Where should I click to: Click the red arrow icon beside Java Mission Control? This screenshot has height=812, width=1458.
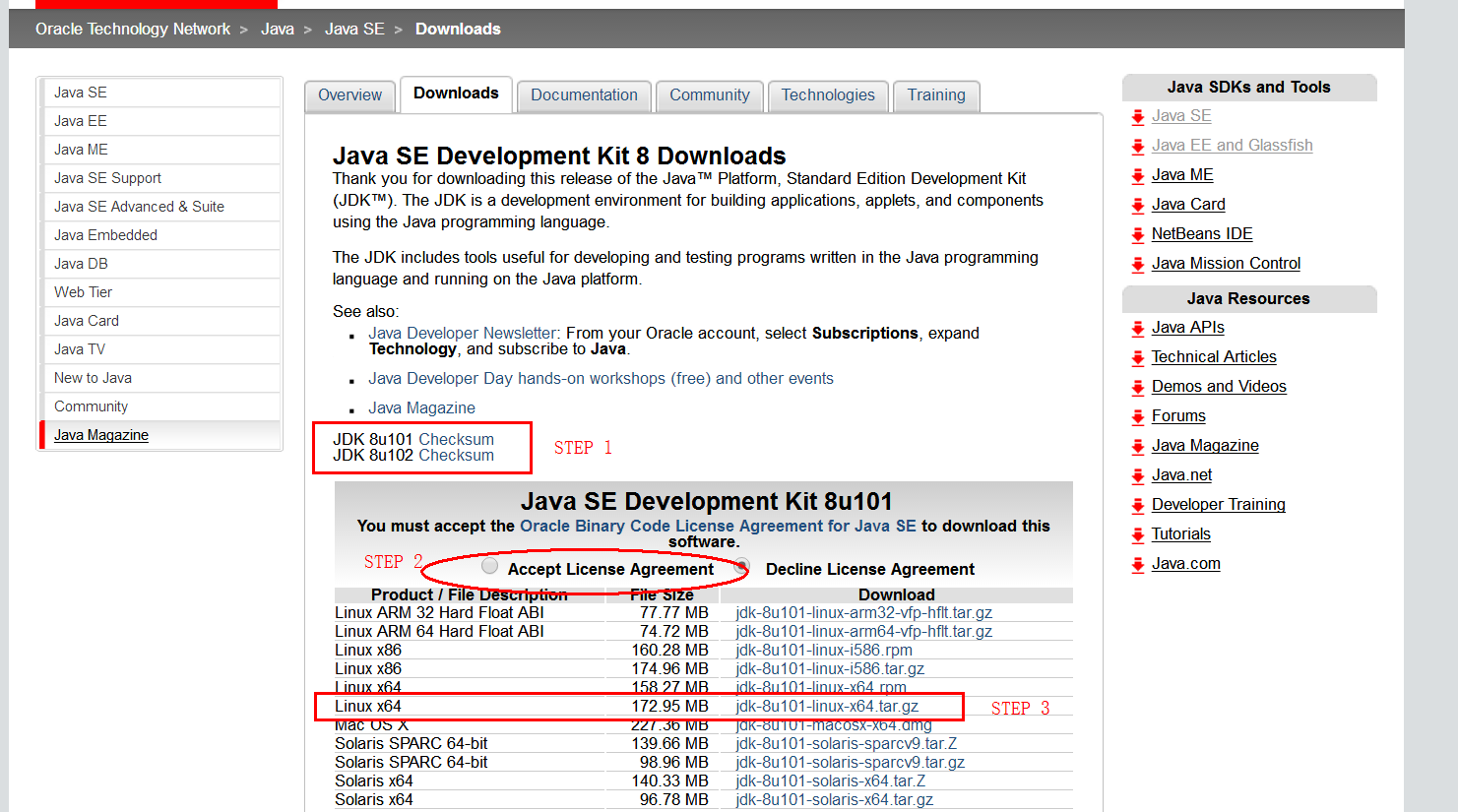coord(1138,265)
